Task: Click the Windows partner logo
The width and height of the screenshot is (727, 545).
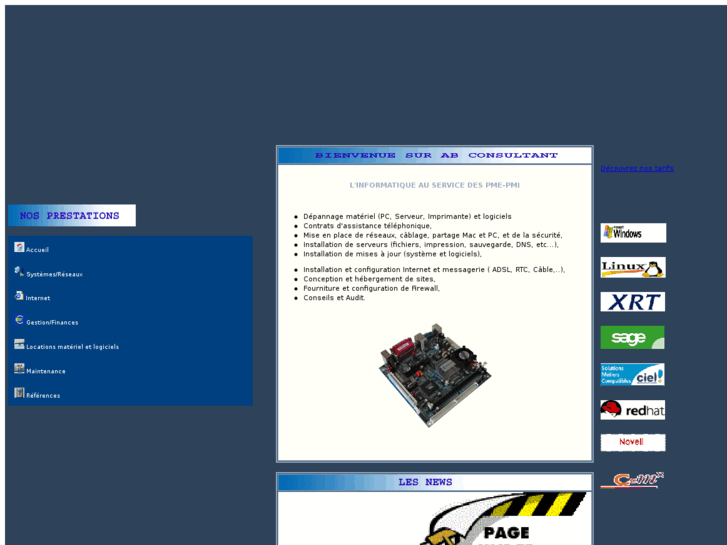Action: pos(632,233)
